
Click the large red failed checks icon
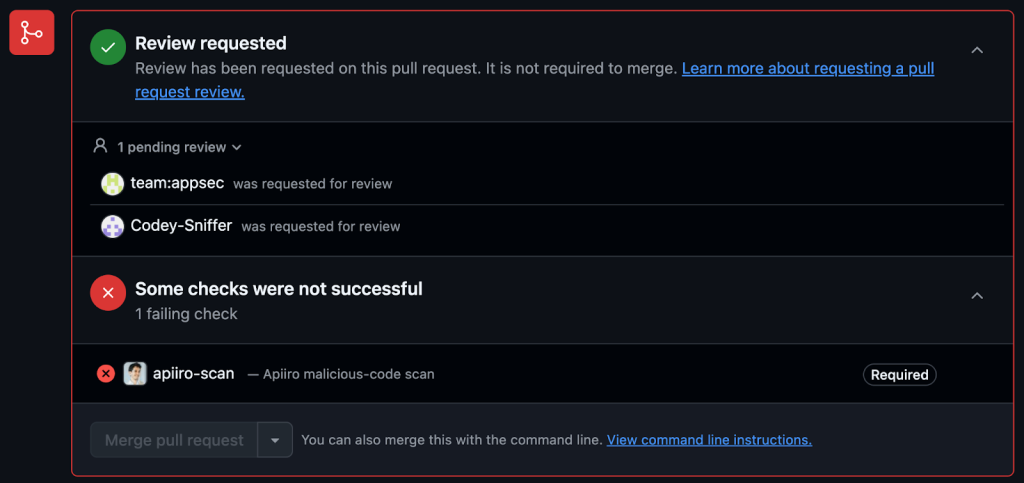[108, 293]
